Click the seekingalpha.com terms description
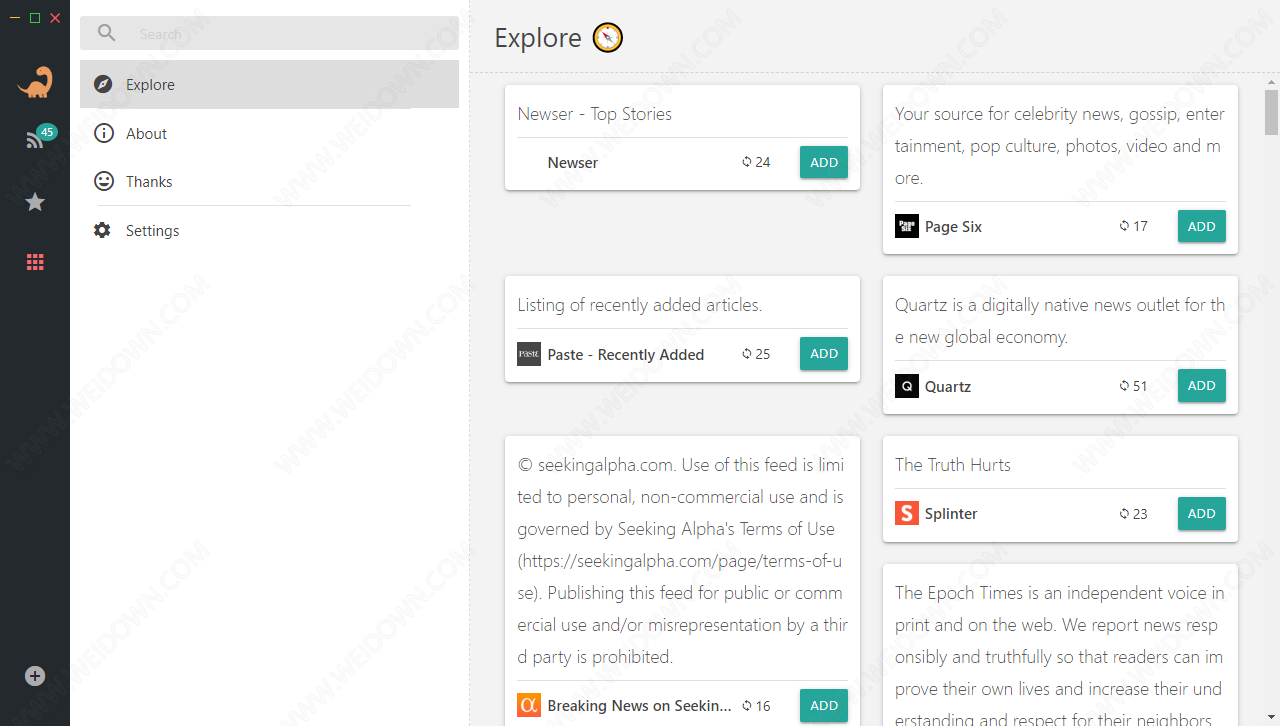 (x=682, y=561)
